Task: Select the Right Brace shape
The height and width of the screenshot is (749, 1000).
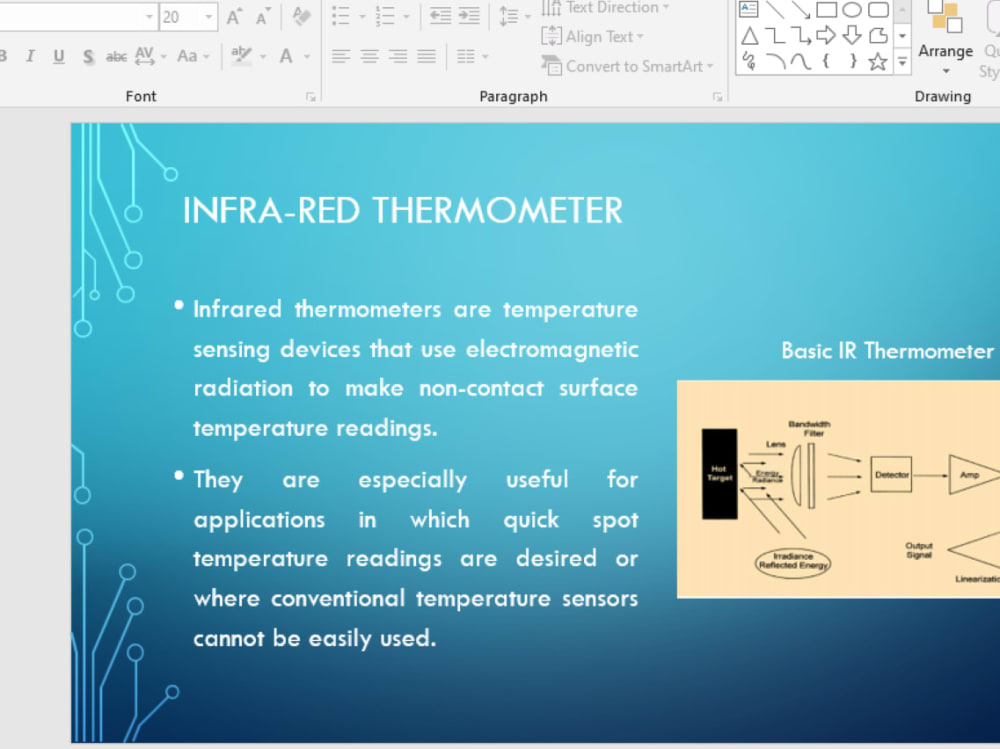Action: coord(853,61)
